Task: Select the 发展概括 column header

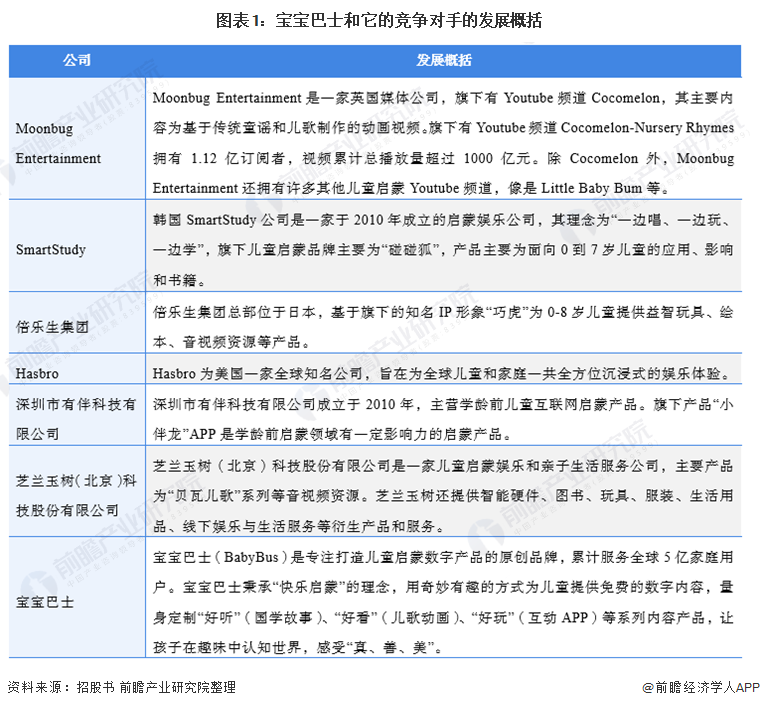Action: pos(443,61)
